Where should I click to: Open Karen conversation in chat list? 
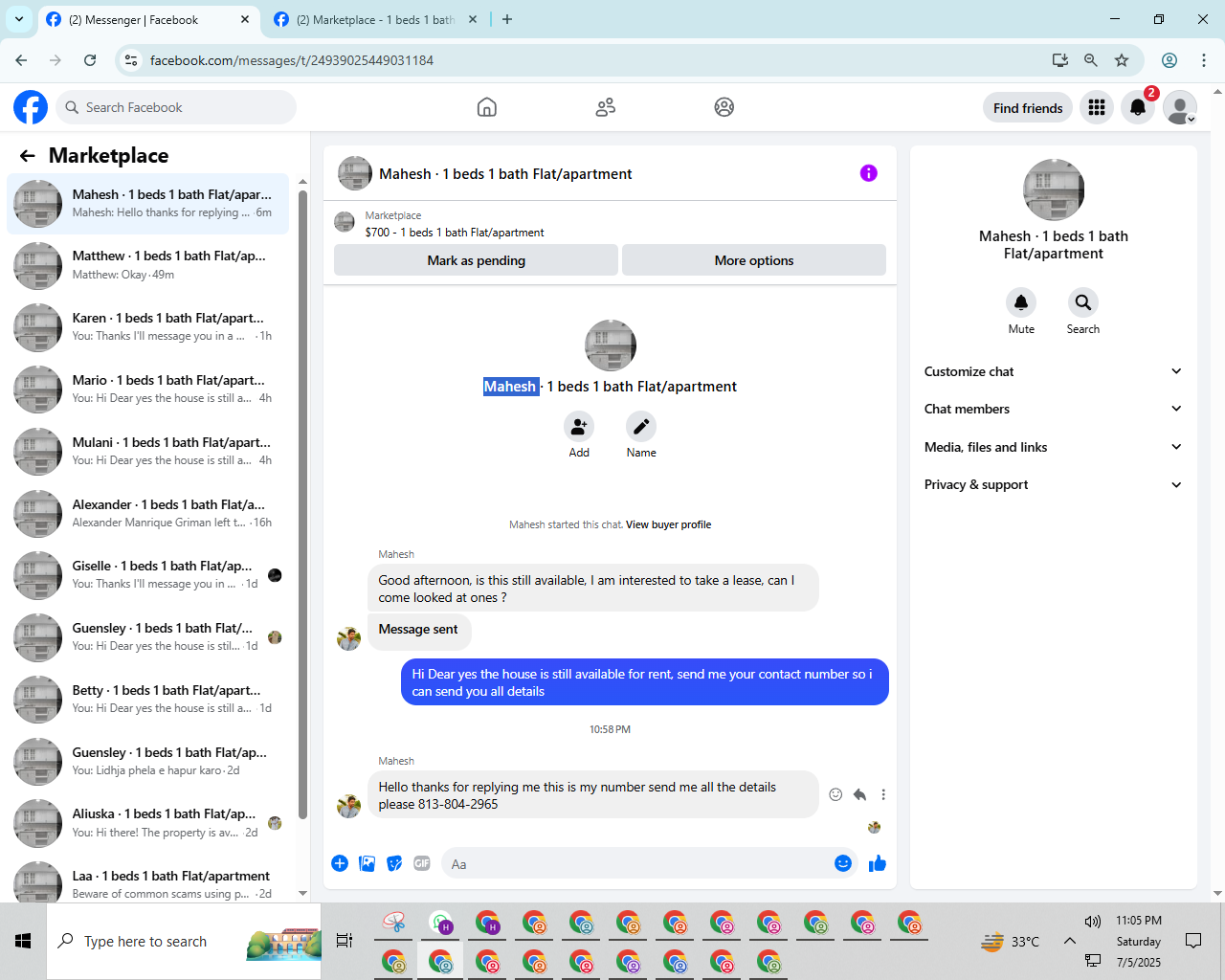(148, 327)
